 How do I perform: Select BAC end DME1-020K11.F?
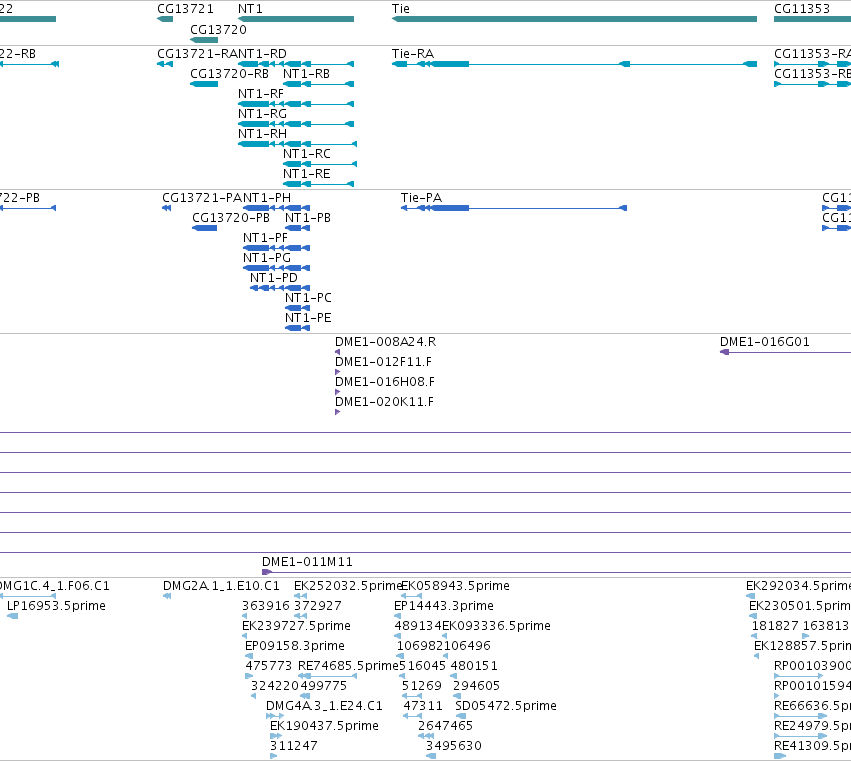338,412
